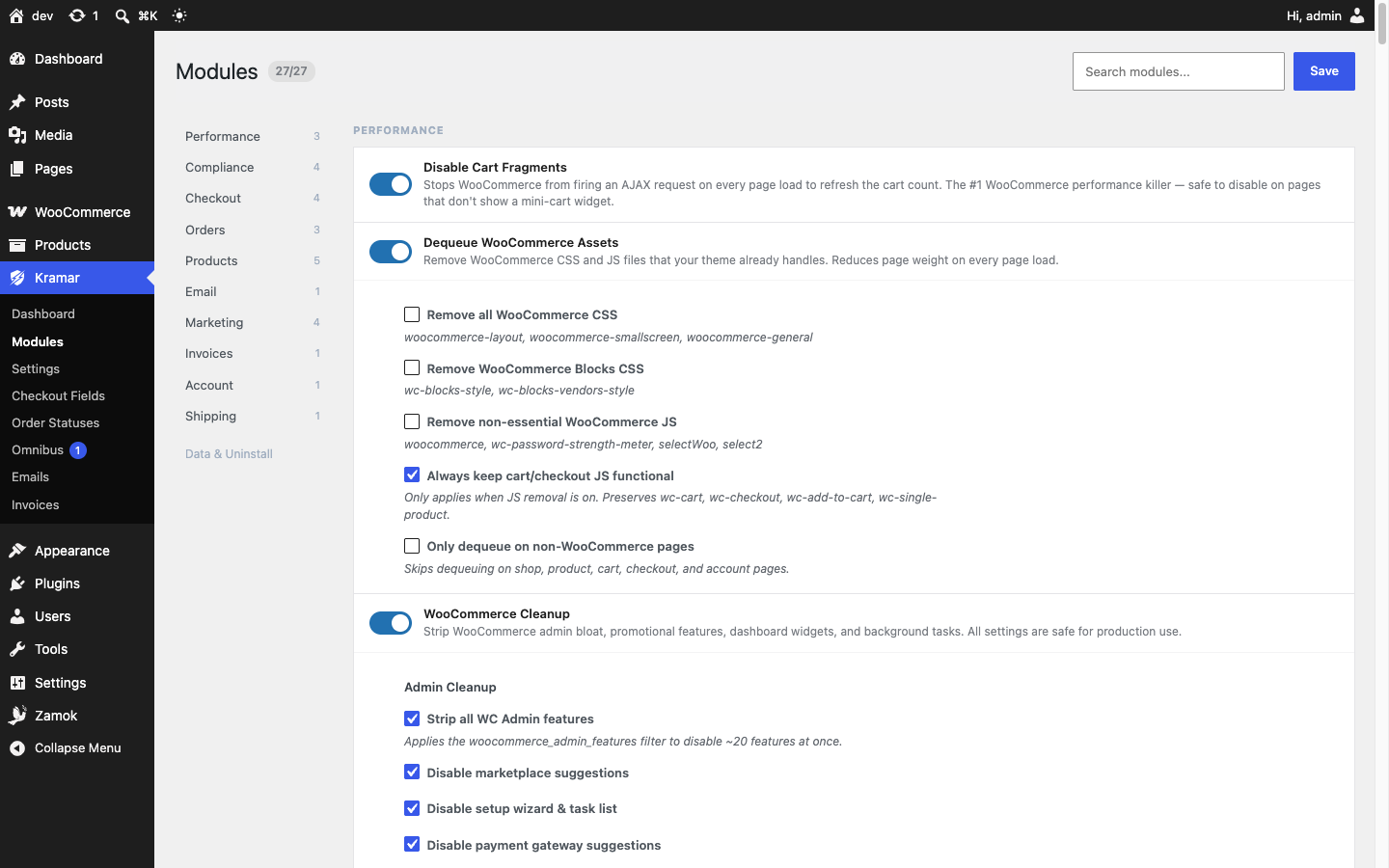Viewport: 1389px width, 868px height.
Task: Open Emails submenu item
Action: (30, 477)
